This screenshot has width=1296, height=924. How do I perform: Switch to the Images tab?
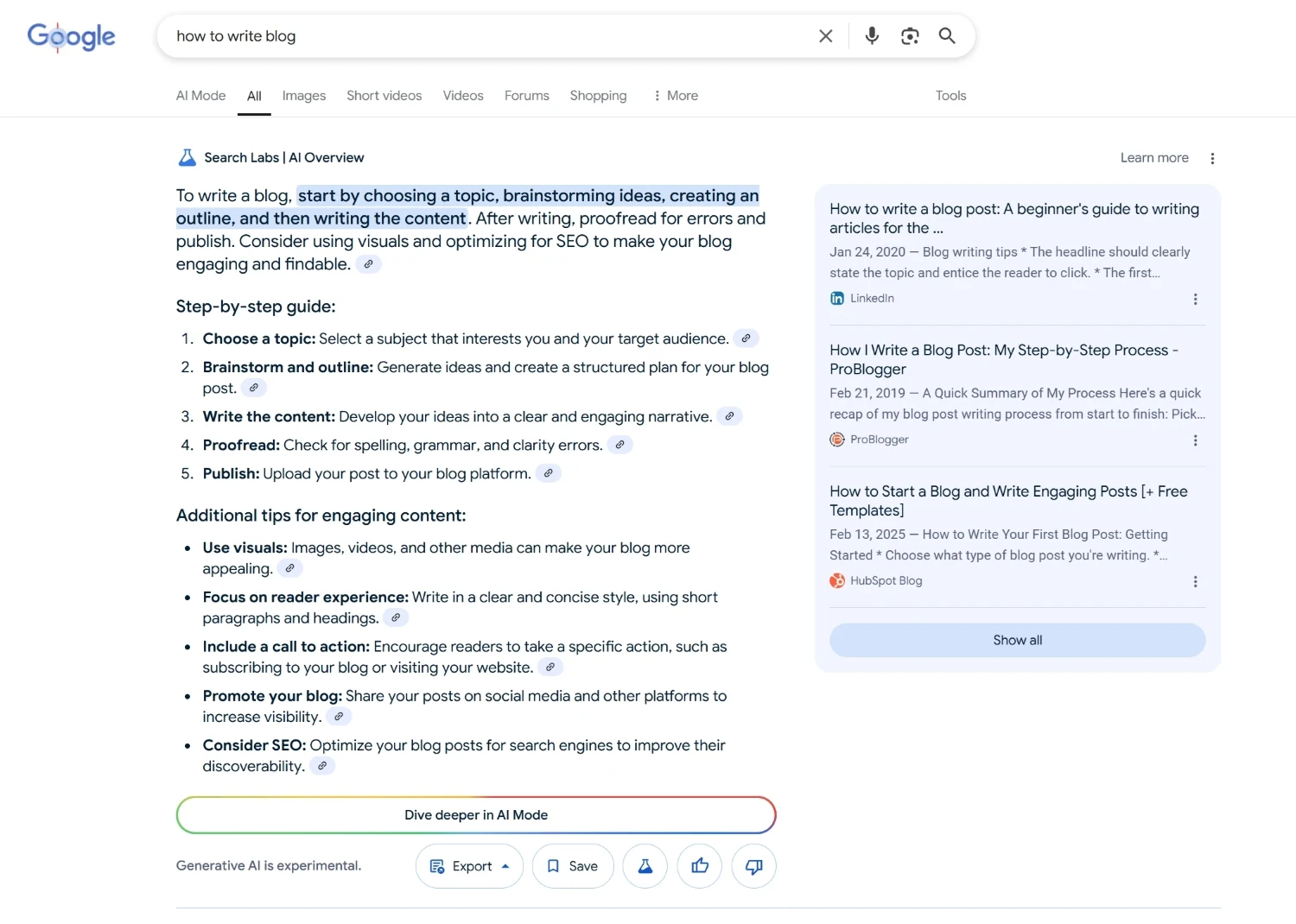coord(303,96)
